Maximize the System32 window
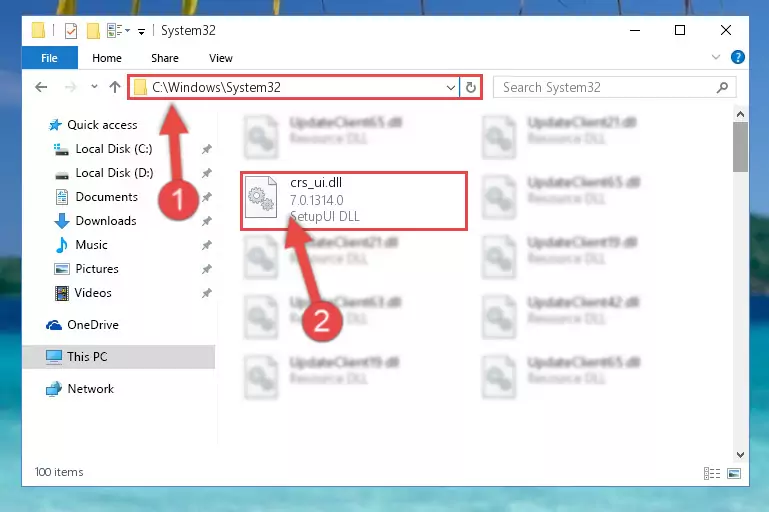Viewport: 769px width, 512px height. pos(680,30)
